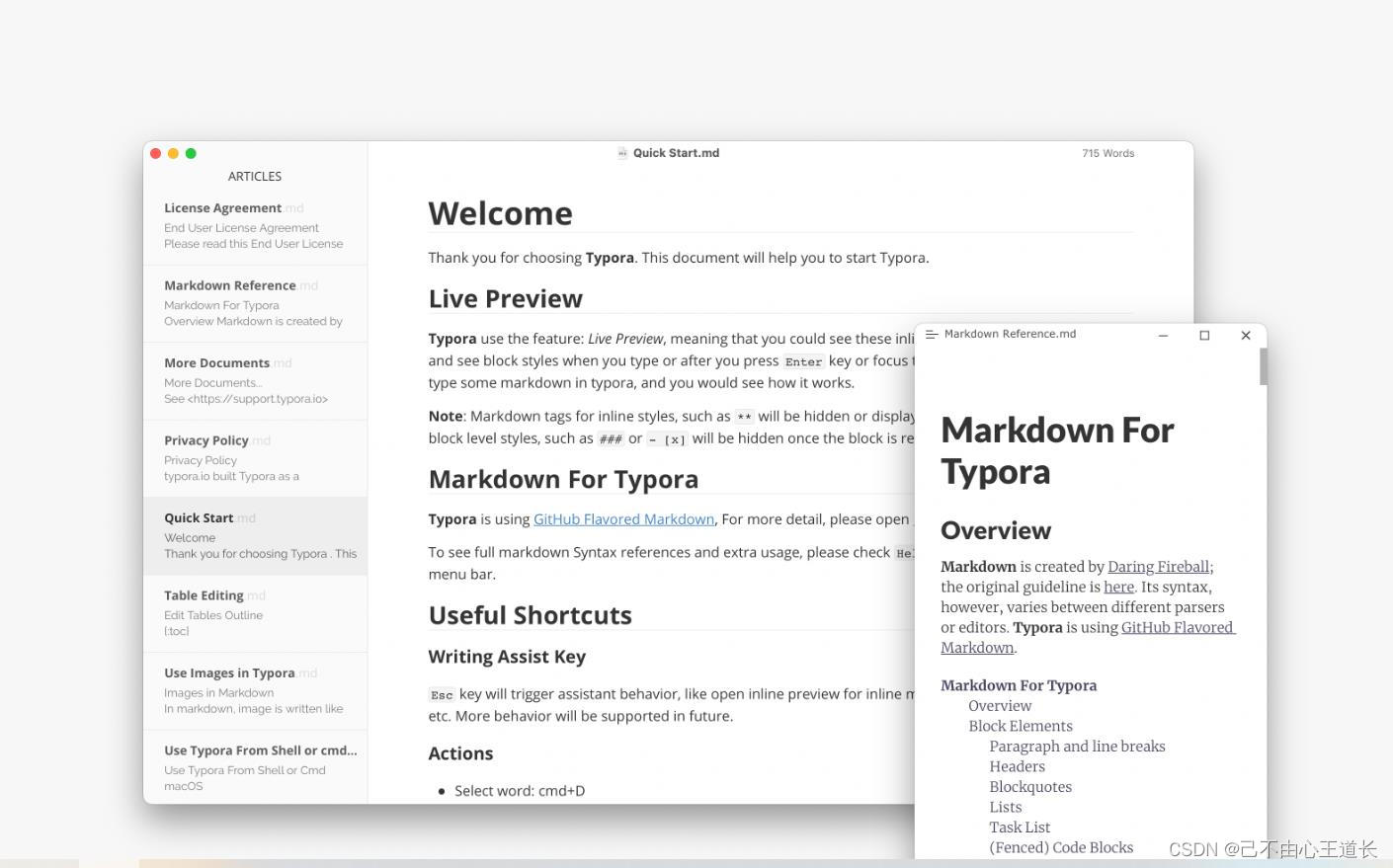
Task: Jump to Lists in the contents list
Action: pyautogui.click(x=1006, y=807)
